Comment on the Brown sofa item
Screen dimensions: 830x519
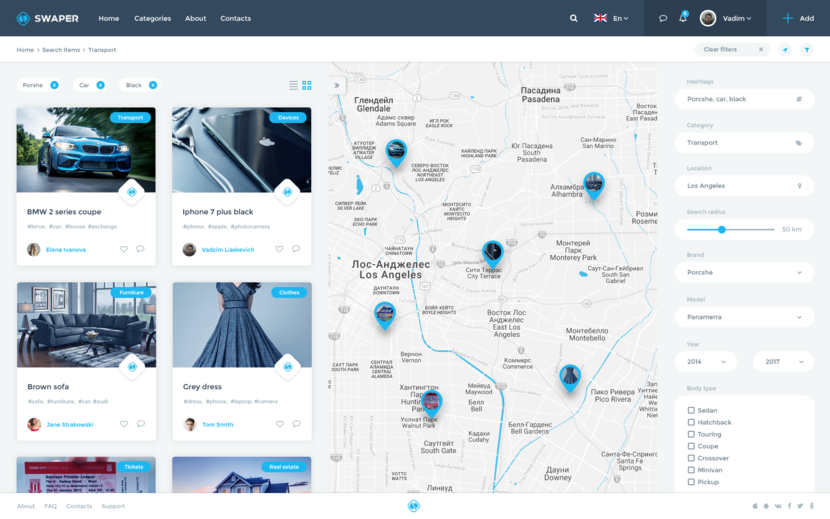(141, 424)
